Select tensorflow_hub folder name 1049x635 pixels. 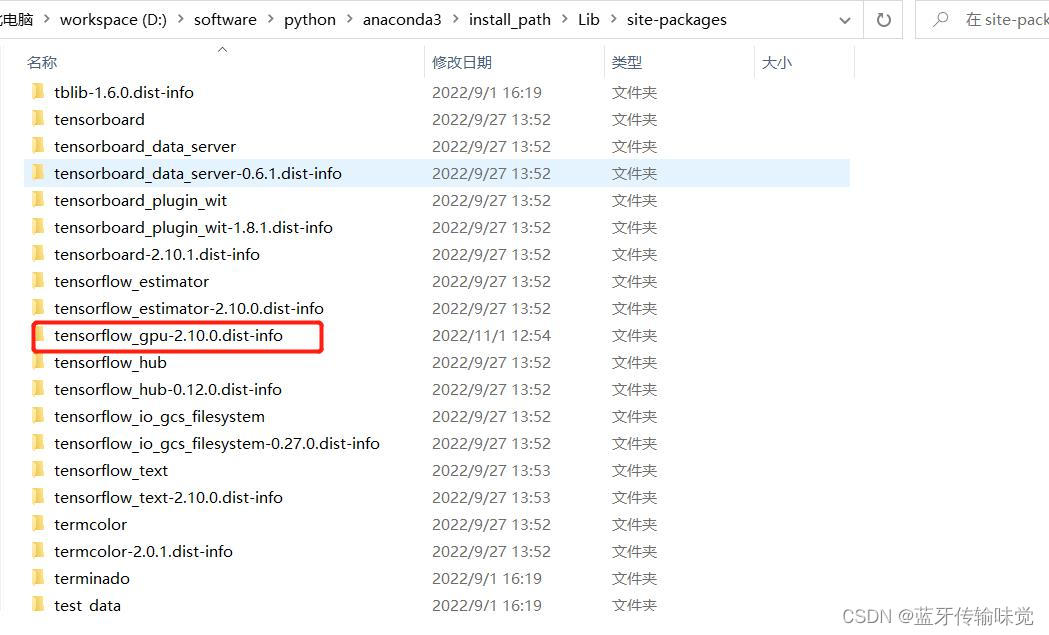110,363
